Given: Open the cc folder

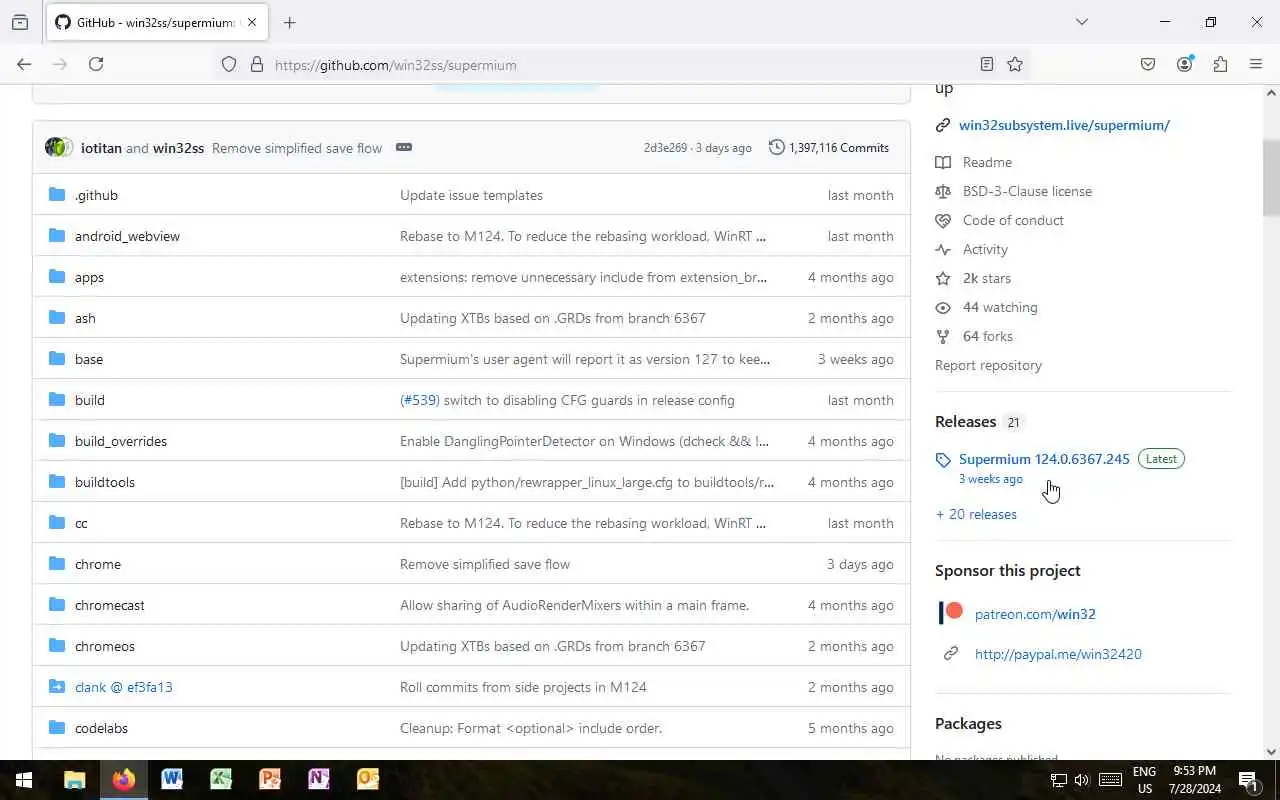Looking at the screenshot, I should click(81, 523).
